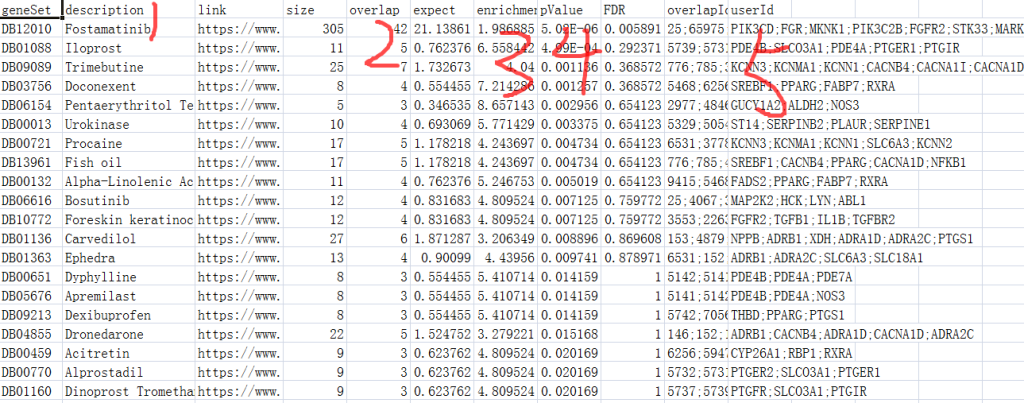Select the Apremilast cell
1024x403 pixels.
click(x=129, y=297)
